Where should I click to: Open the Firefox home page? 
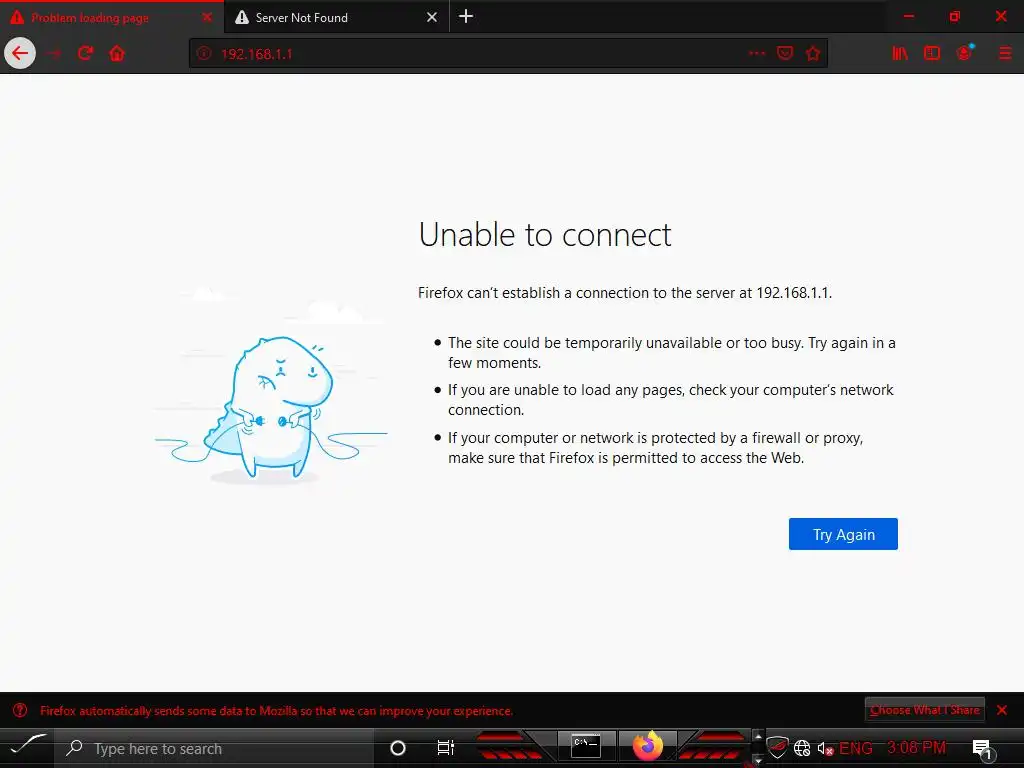(117, 54)
